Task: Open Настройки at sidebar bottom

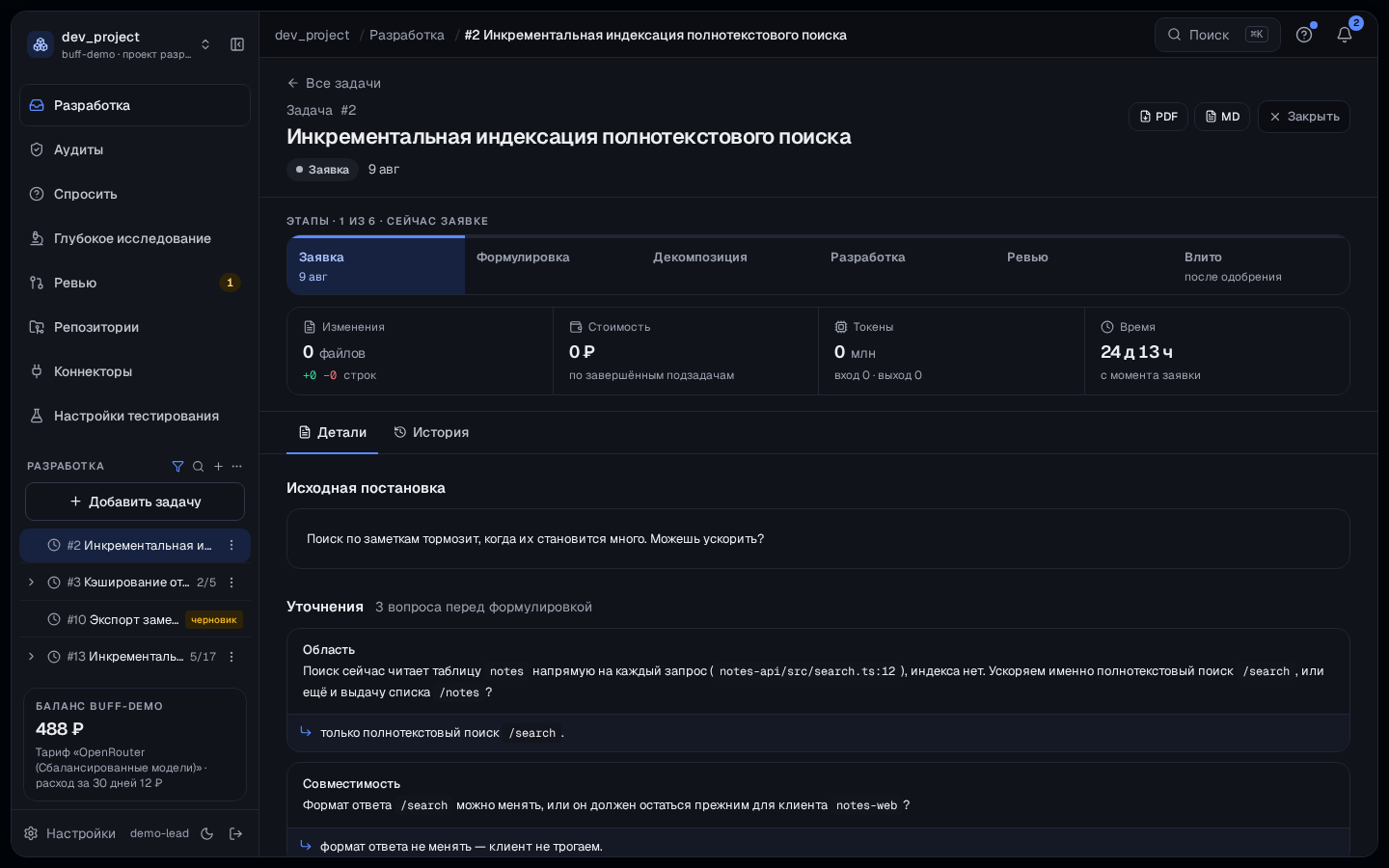Action: (x=70, y=833)
